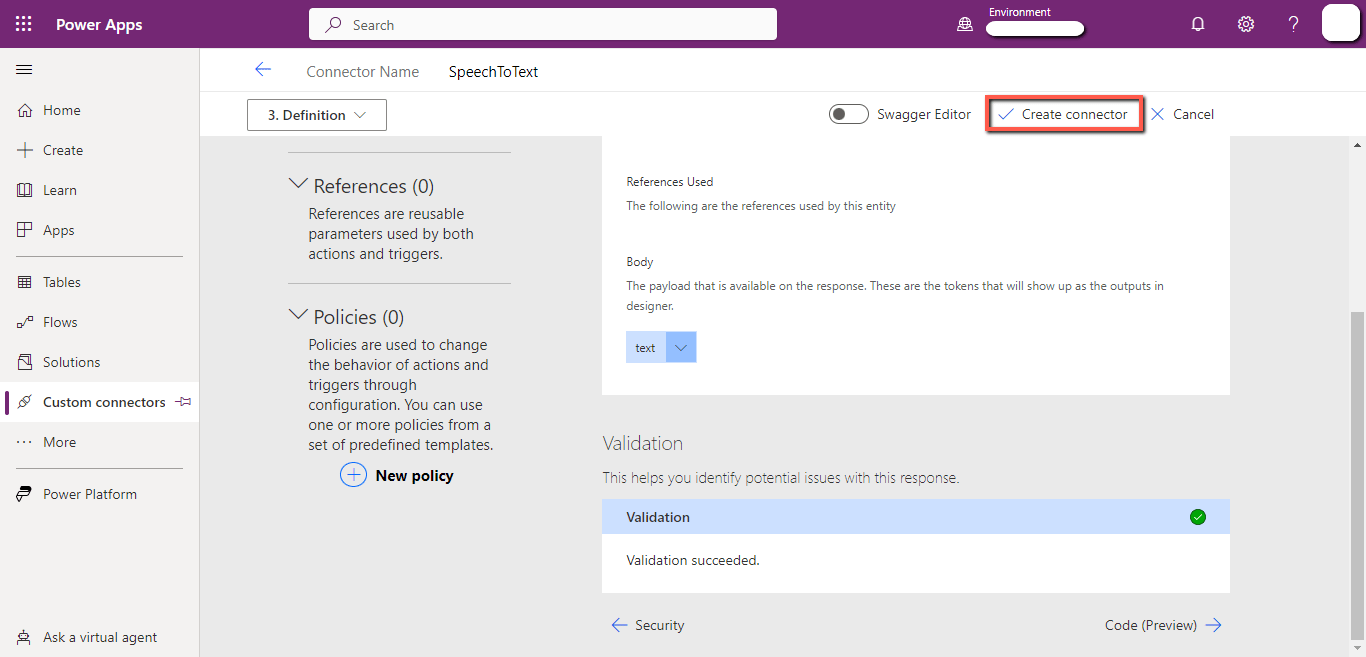Click the Flows icon in sidebar
Viewport: 1366px width, 657px height.
click(x=25, y=322)
